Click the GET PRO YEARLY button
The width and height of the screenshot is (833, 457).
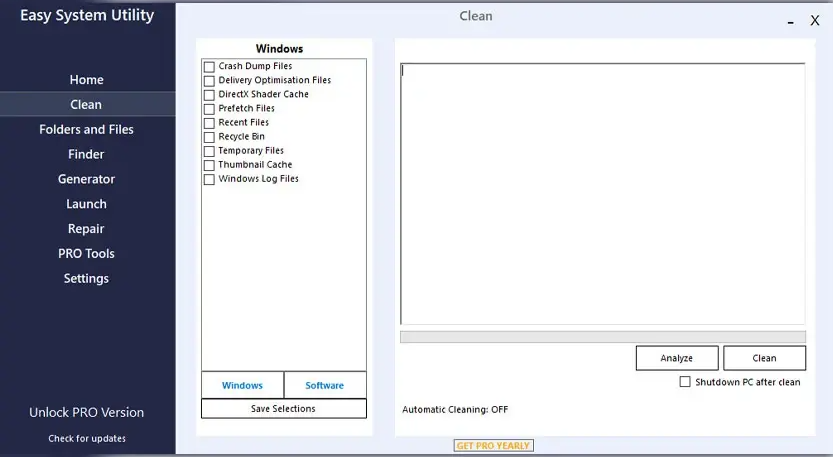pyautogui.click(x=494, y=445)
